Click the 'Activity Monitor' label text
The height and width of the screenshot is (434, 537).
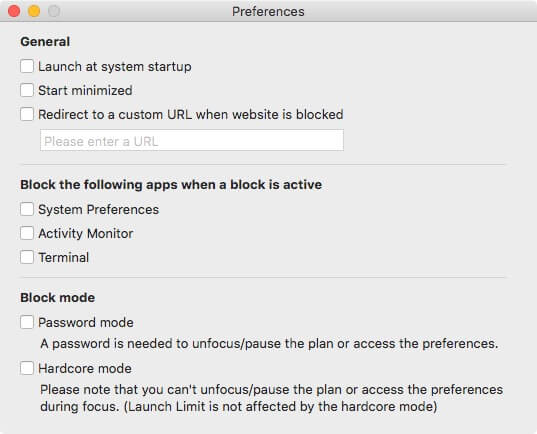point(86,234)
